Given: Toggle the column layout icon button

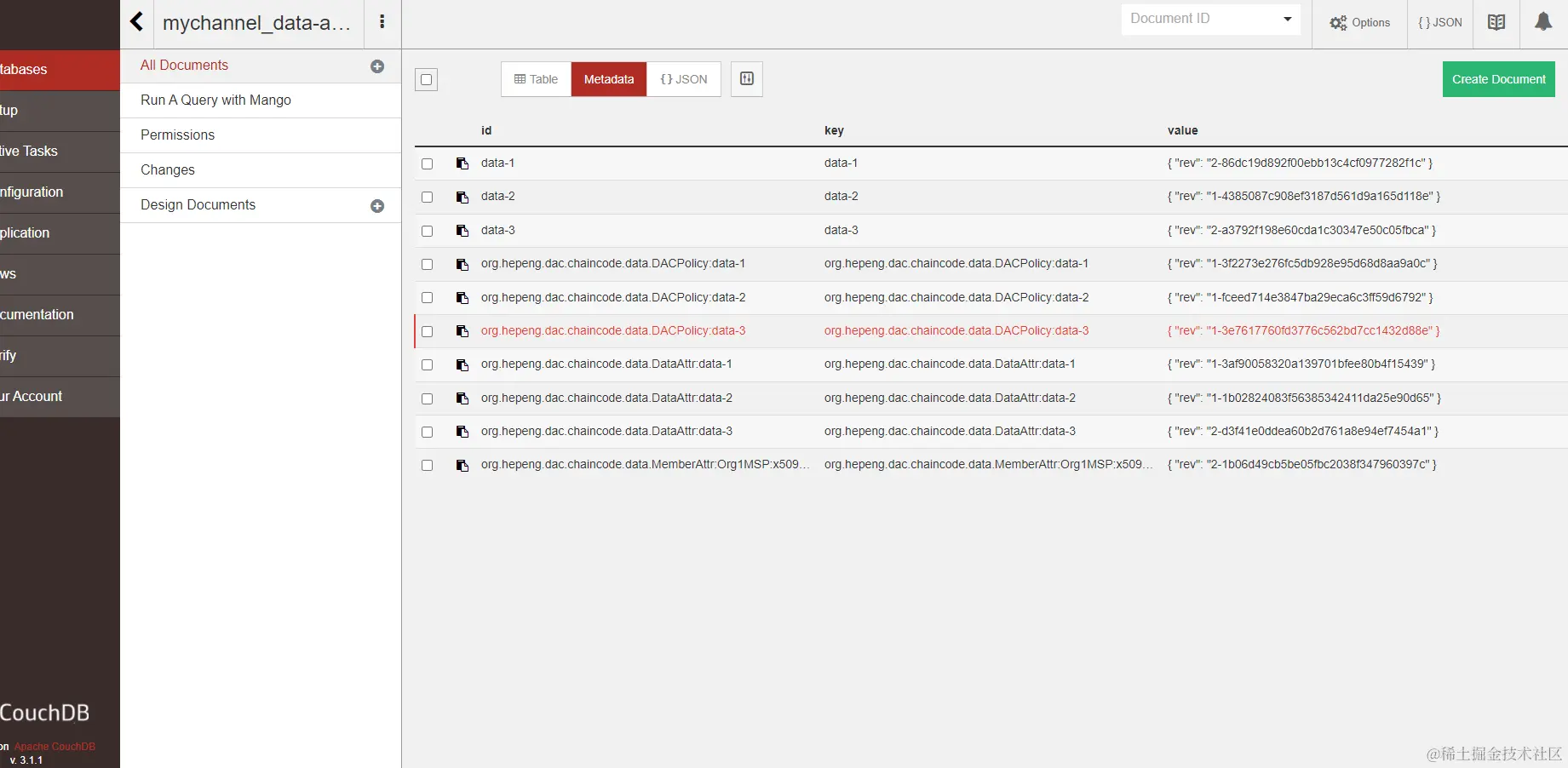Looking at the screenshot, I should tap(747, 79).
